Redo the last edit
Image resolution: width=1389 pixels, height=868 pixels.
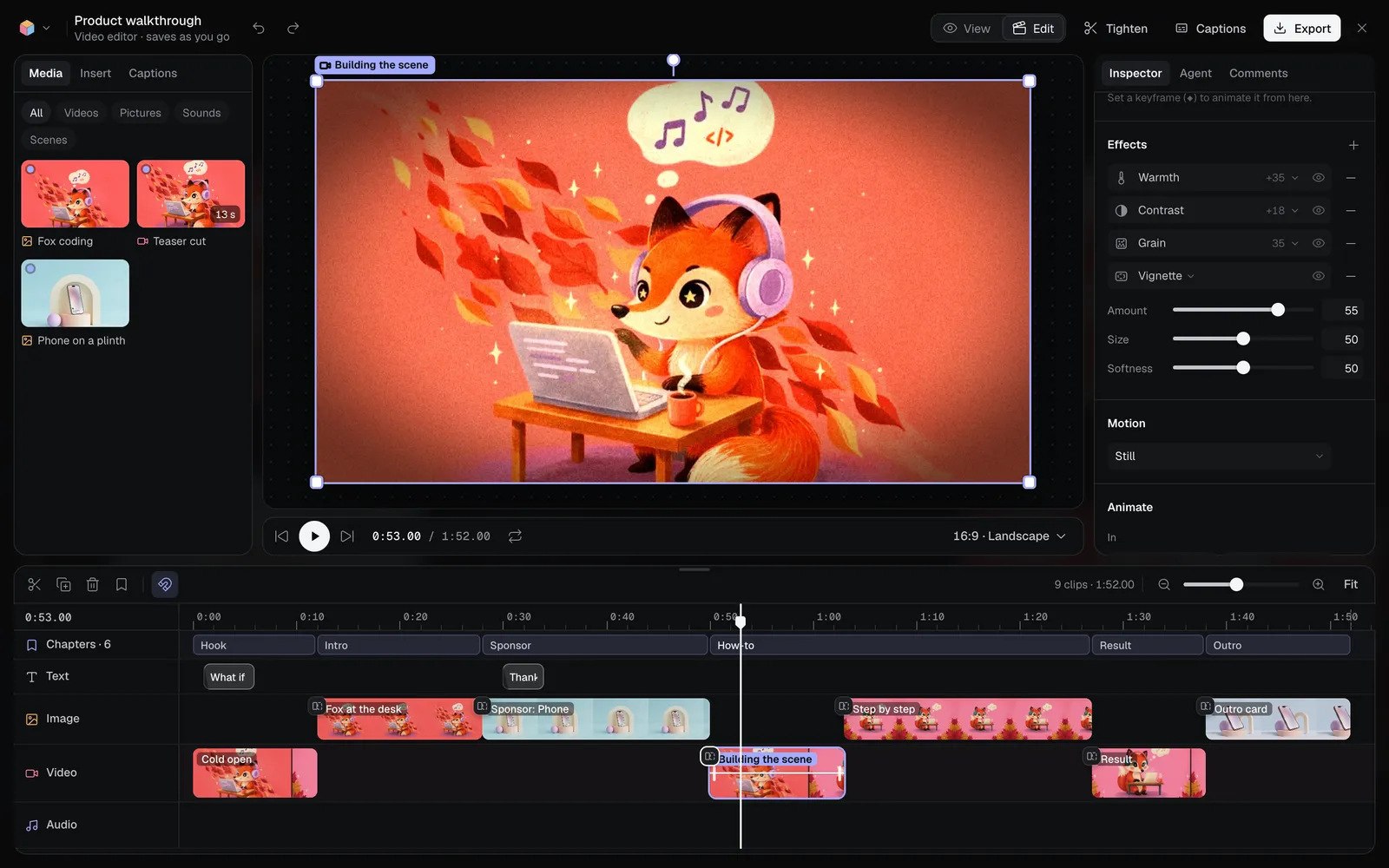(x=293, y=29)
